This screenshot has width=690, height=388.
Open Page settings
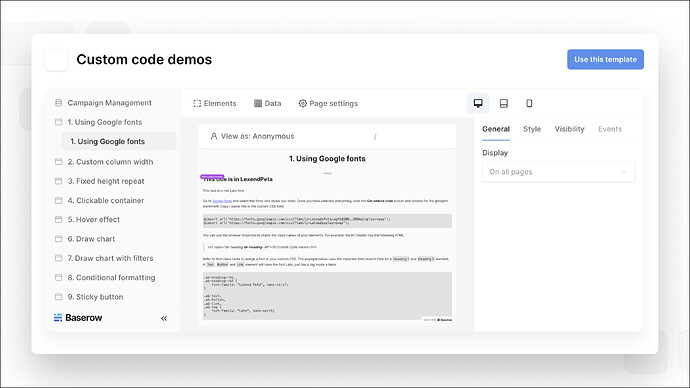coord(328,103)
